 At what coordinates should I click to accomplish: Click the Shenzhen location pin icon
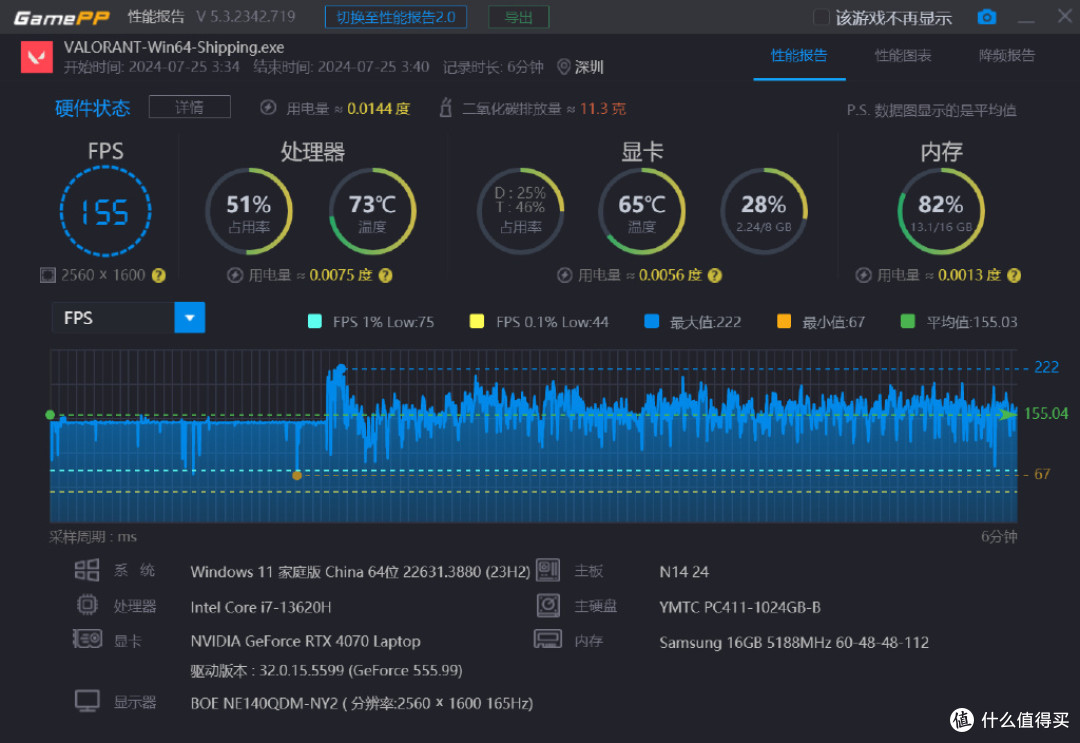coord(563,67)
